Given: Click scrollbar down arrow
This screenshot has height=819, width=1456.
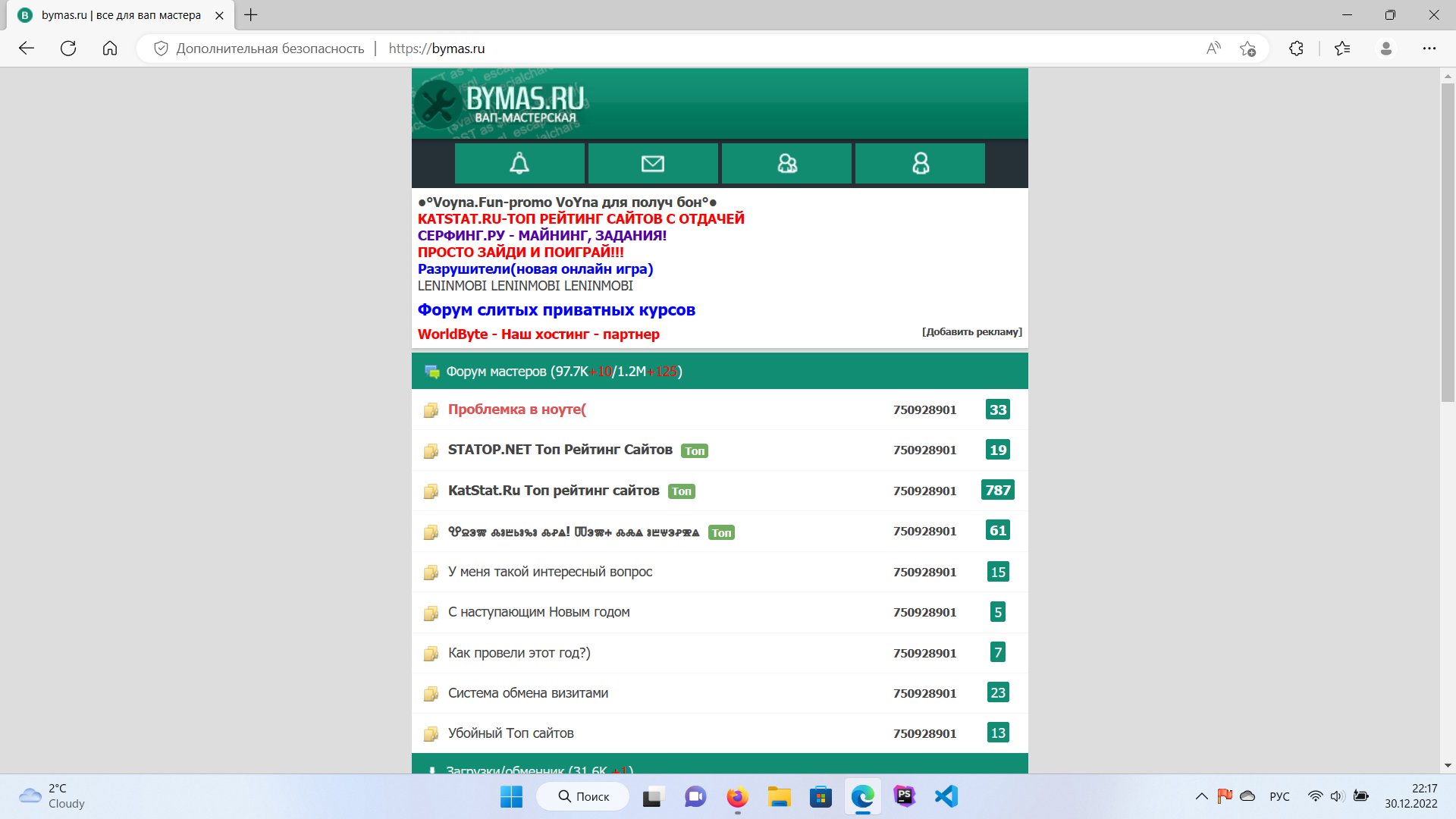Looking at the screenshot, I should tap(1447, 766).
